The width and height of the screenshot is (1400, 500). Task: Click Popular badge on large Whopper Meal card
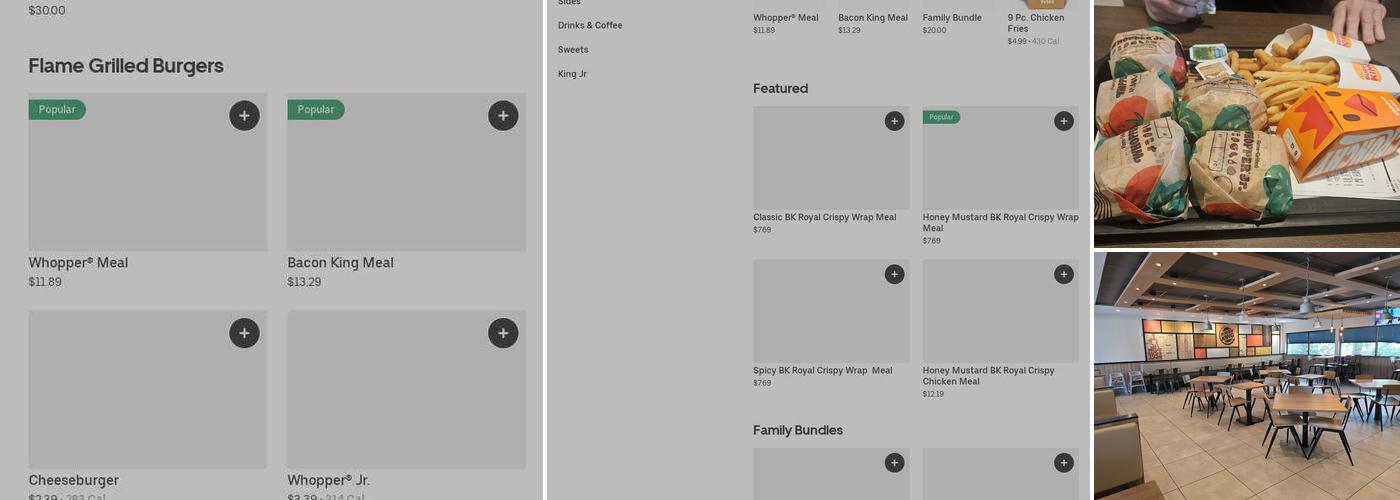(x=57, y=110)
